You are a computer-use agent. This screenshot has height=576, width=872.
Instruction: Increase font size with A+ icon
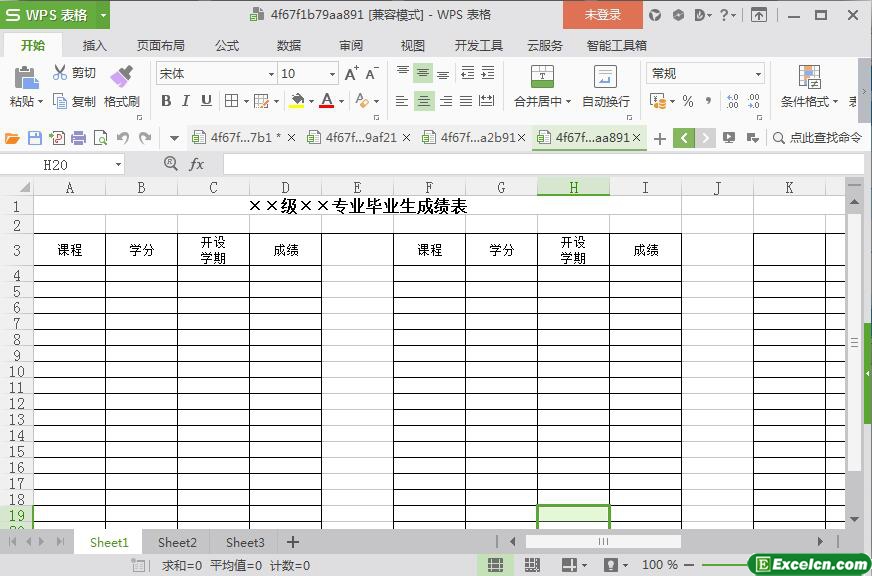(x=351, y=73)
